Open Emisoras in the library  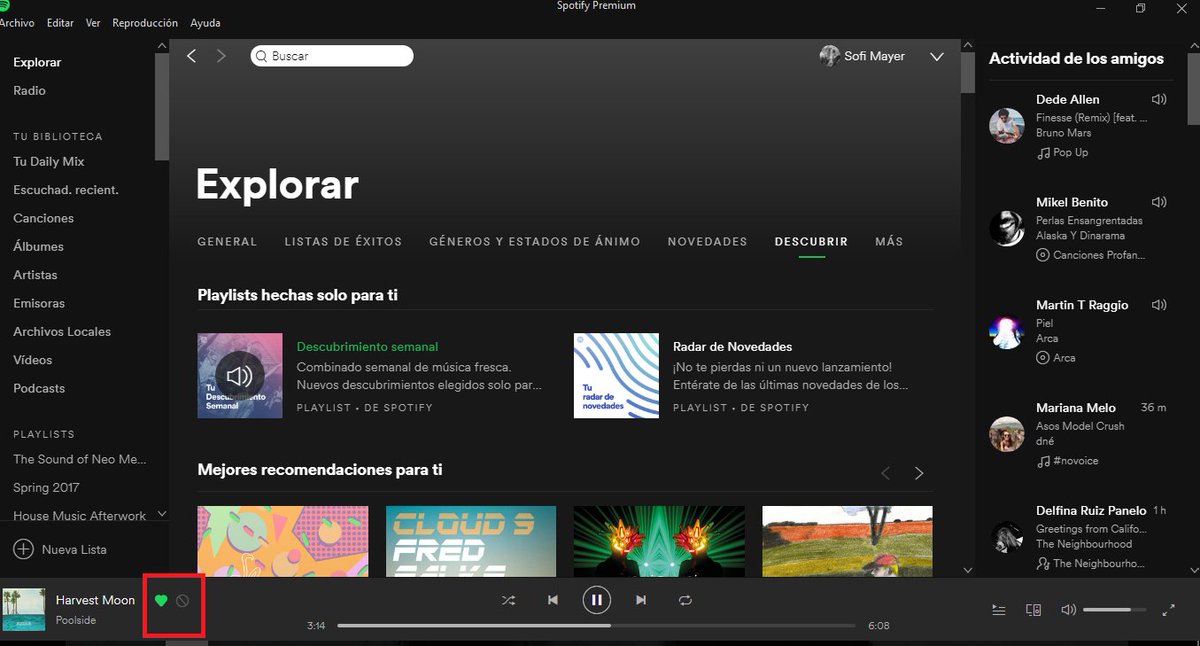[39, 303]
